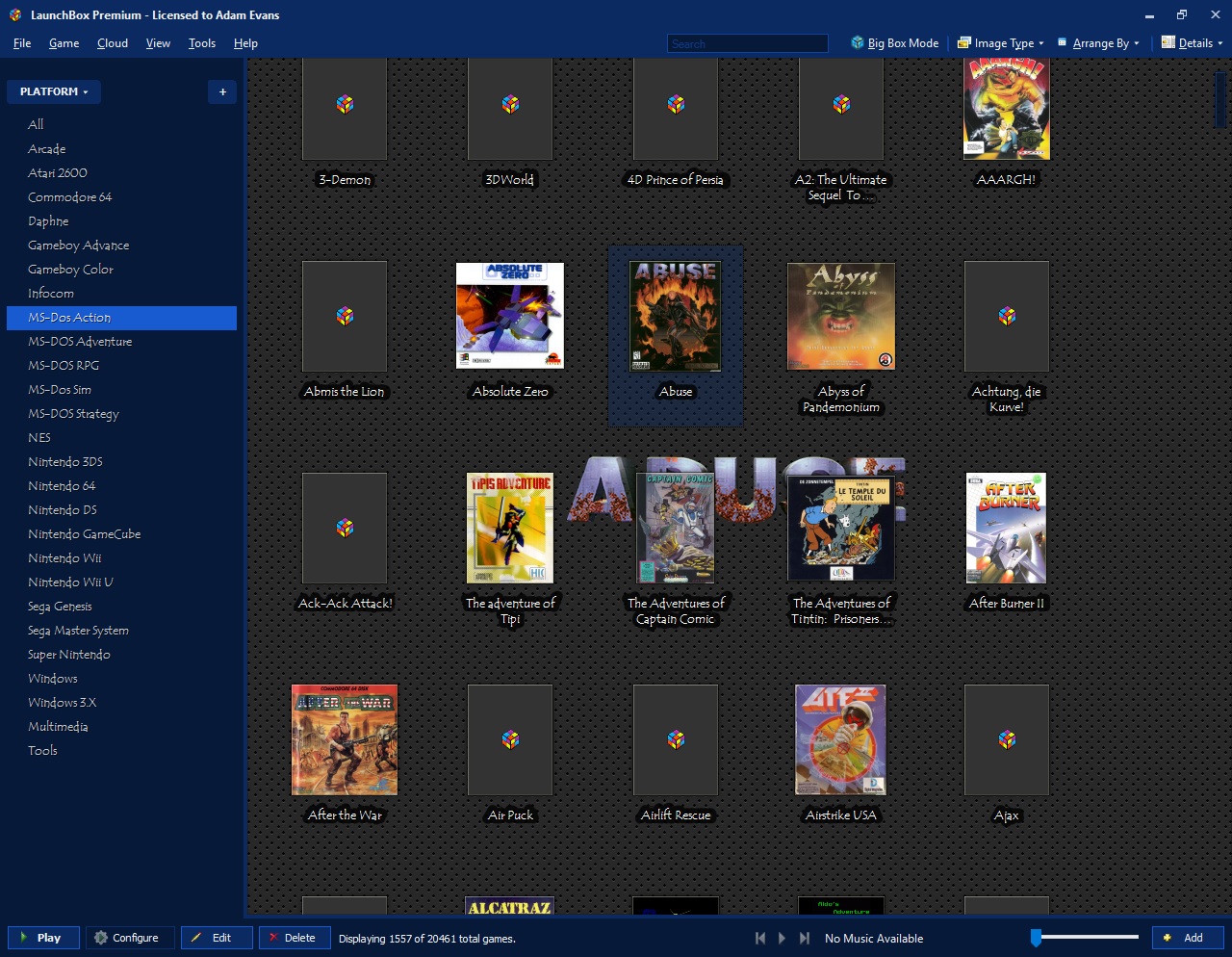Viewport: 1232px width, 957px height.
Task: Open the Help menu
Action: click(x=245, y=43)
